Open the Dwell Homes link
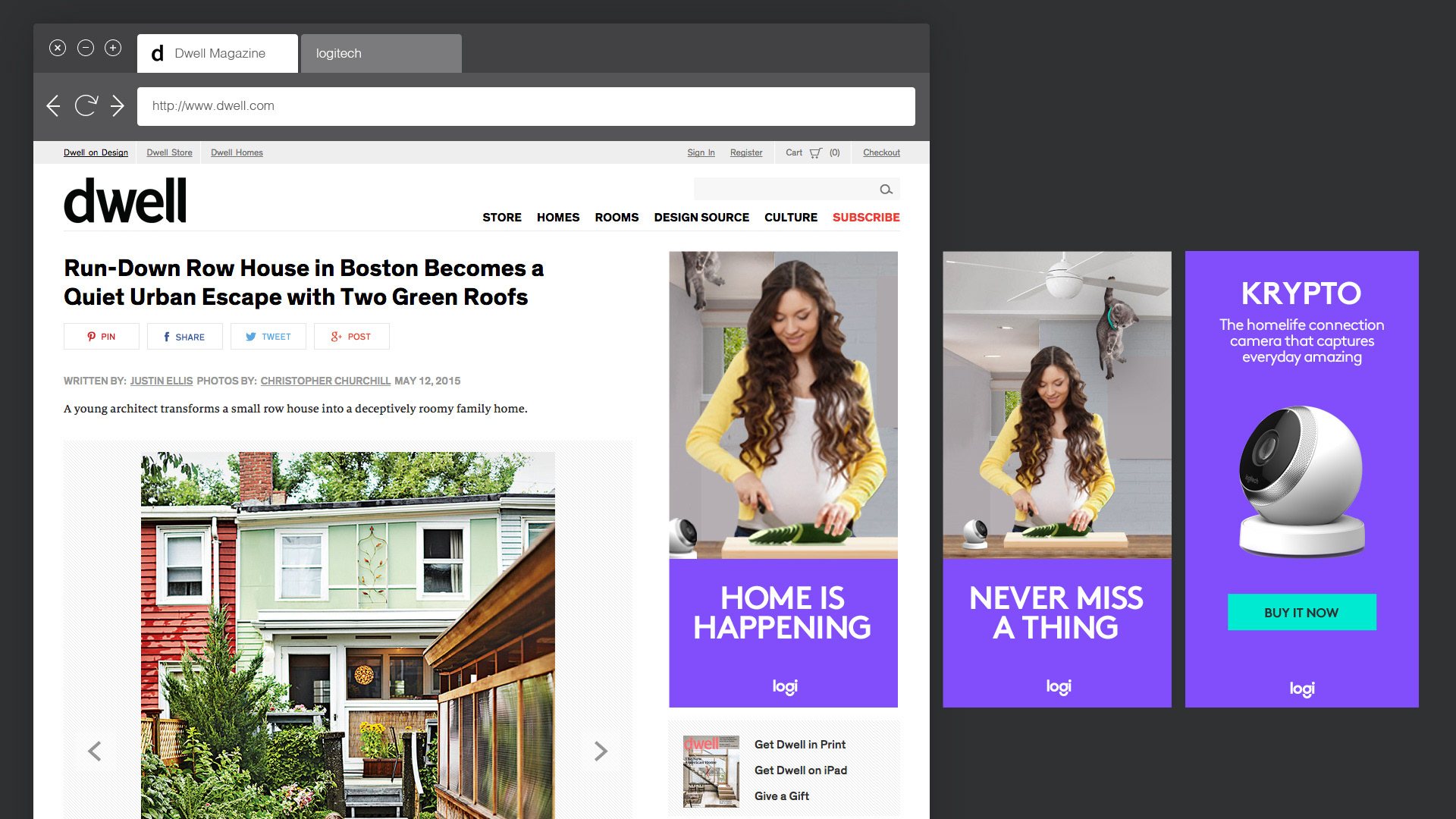 (237, 152)
